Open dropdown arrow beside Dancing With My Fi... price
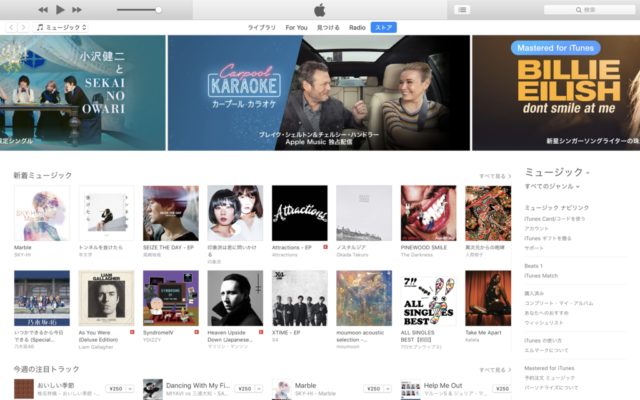Screen dimensions: 640x400 tap(259, 389)
